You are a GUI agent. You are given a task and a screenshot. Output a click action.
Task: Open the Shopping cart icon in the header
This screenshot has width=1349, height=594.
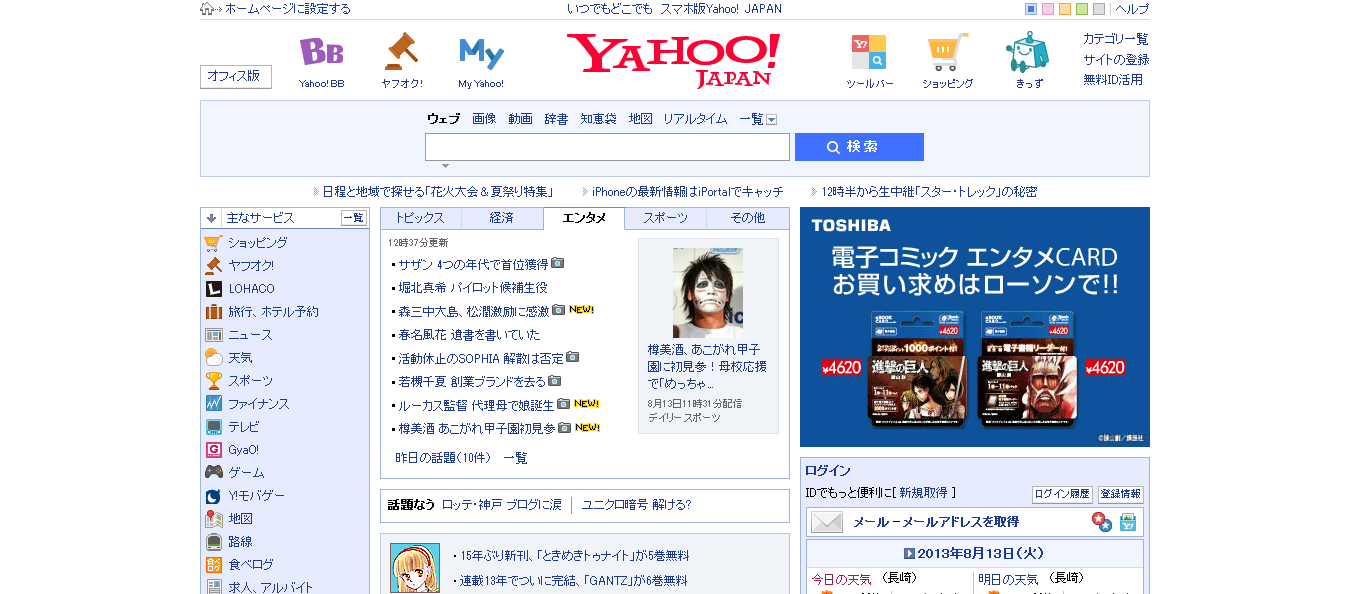point(947,52)
